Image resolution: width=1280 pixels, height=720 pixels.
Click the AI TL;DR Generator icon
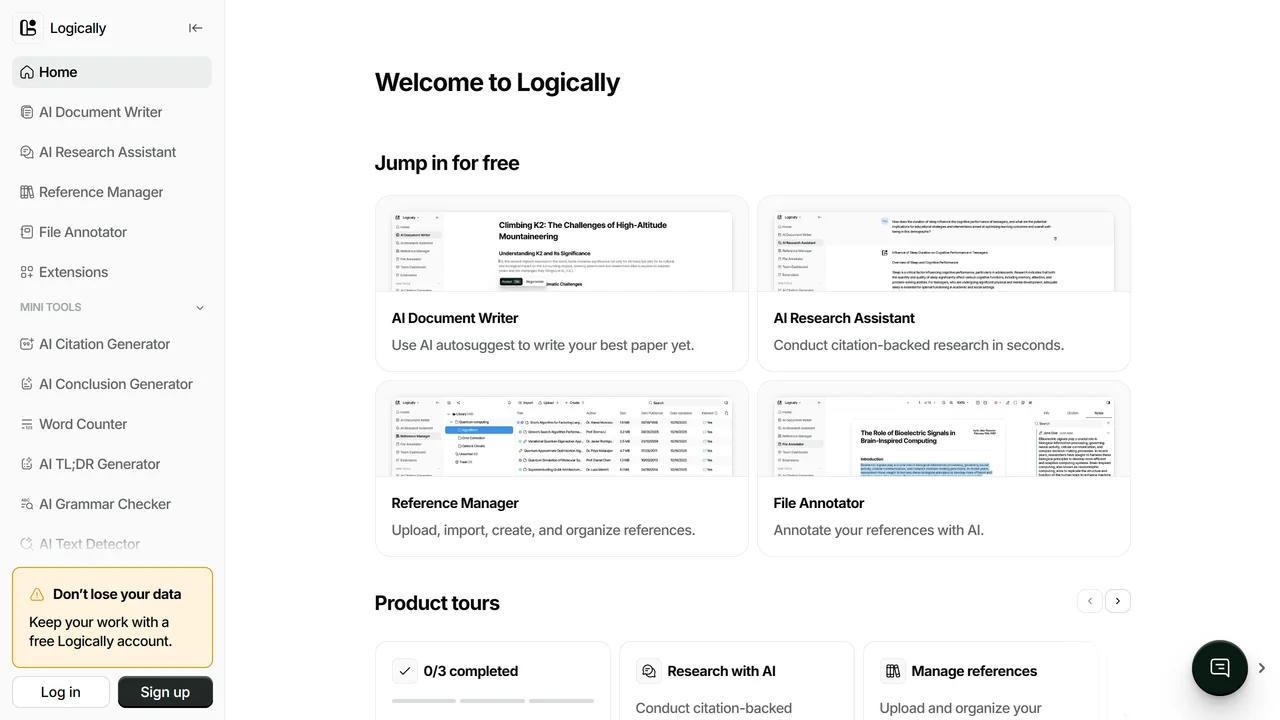click(27, 464)
